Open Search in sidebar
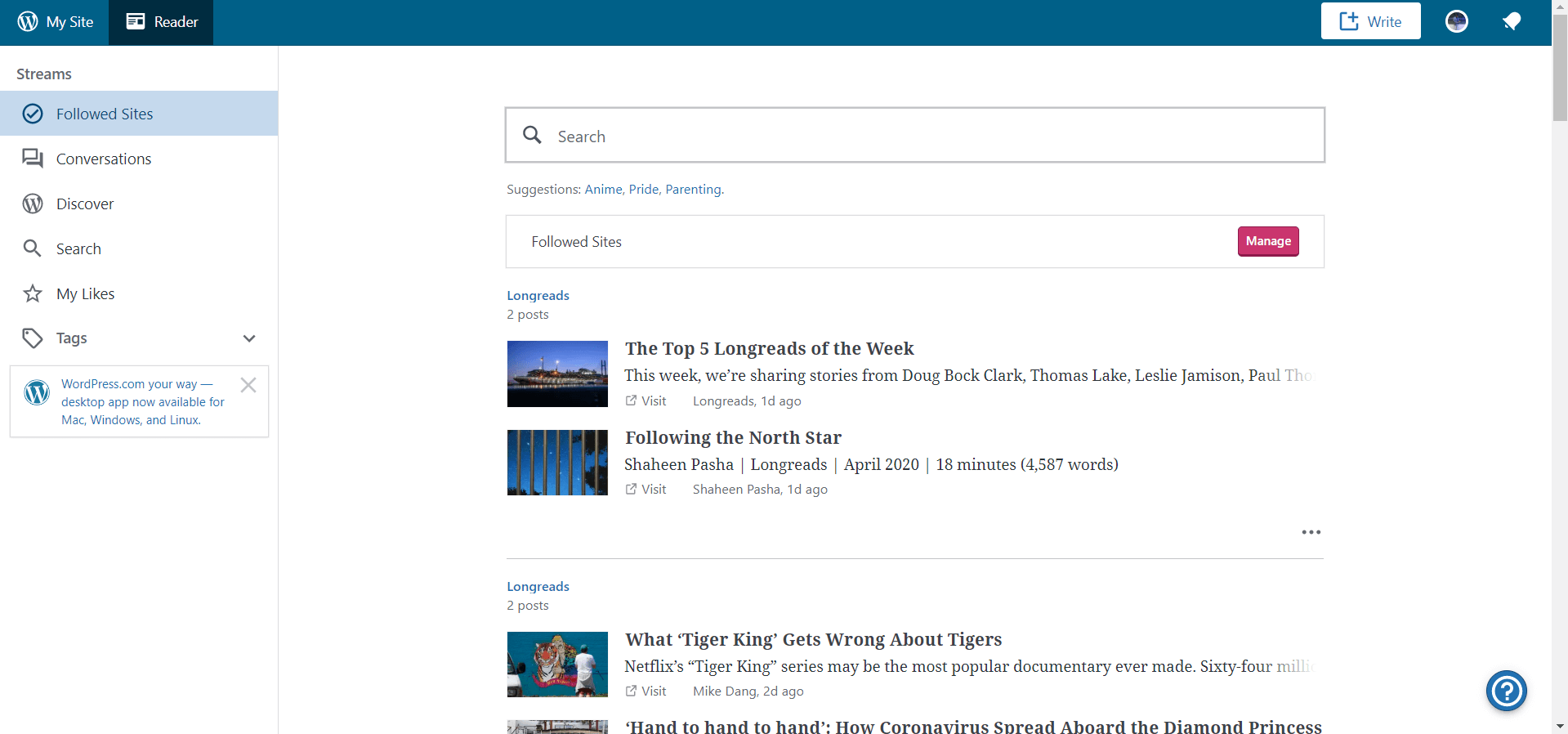1568x734 pixels. (x=139, y=248)
